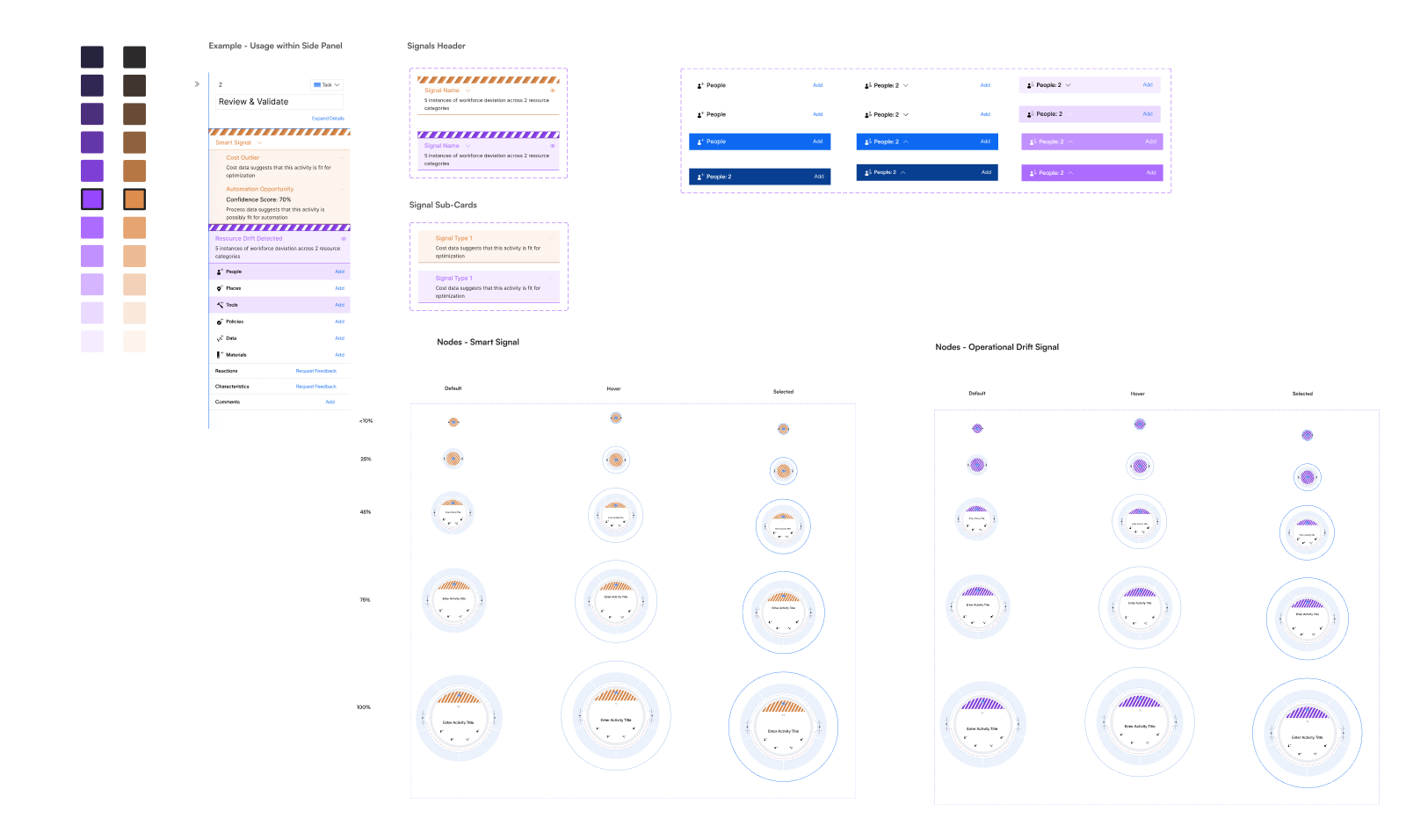Collapse chevron in dark blue People: 2 row
This screenshot has height=840, width=1406.
(x=903, y=172)
